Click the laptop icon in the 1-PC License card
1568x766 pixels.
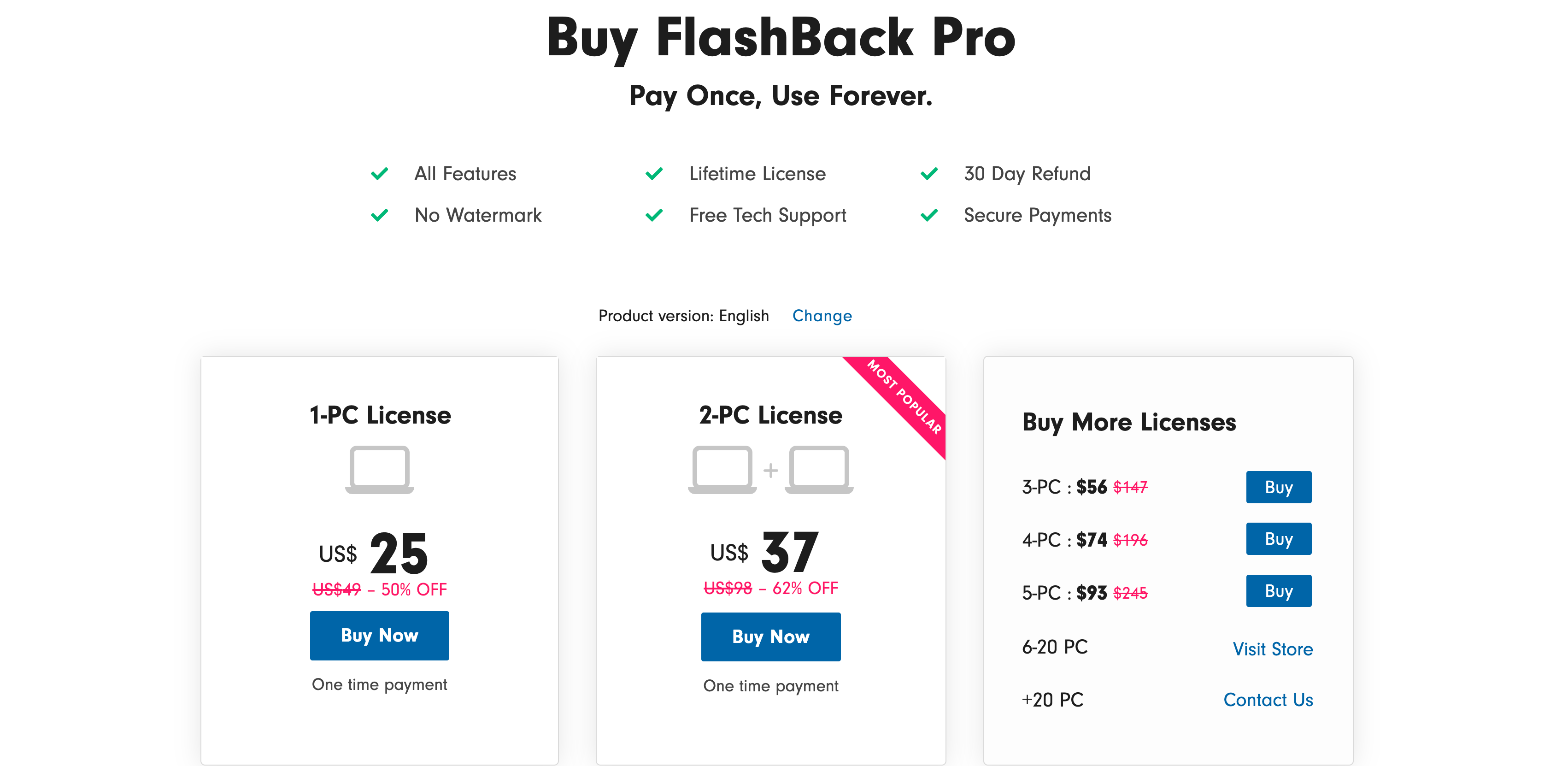[x=379, y=472]
